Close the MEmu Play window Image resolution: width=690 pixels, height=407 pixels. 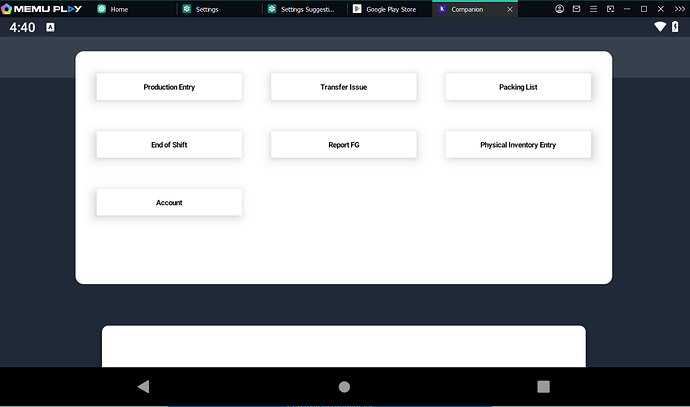point(661,9)
